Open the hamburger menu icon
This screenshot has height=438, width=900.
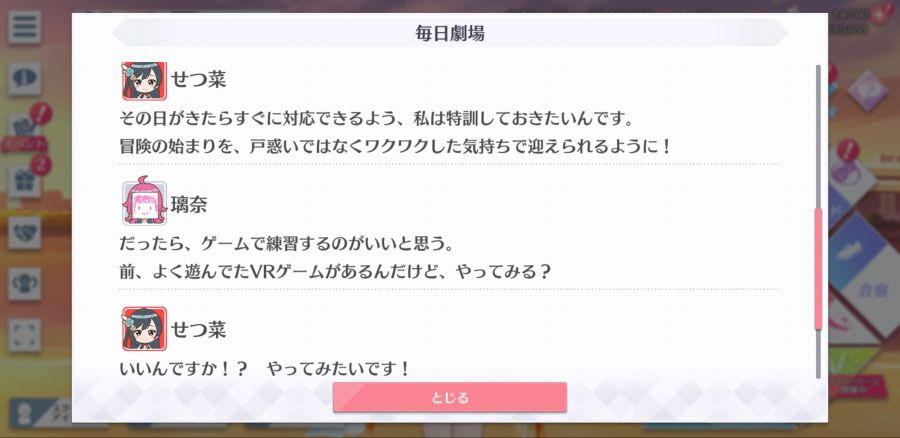coord(24,27)
